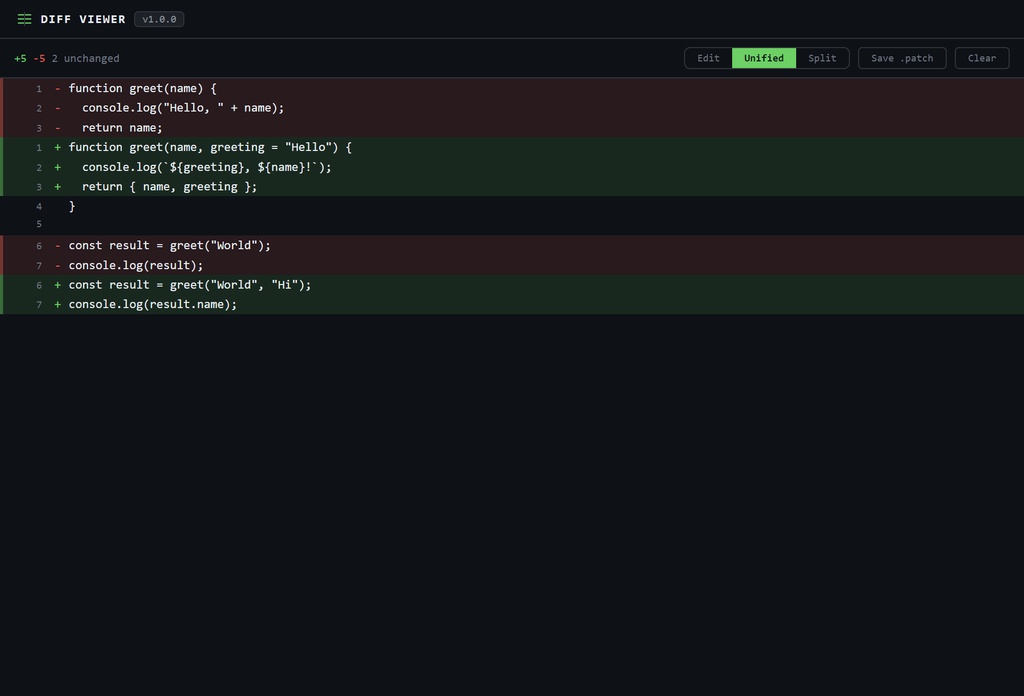Click line number 4 beside closing brace

39,206
